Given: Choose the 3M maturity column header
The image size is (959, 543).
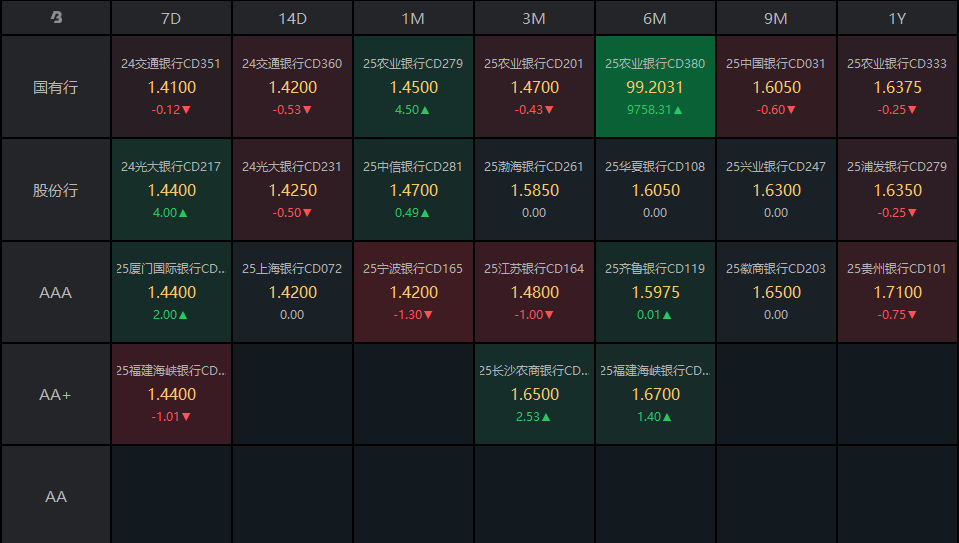Looking at the screenshot, I should coord(534,18).
